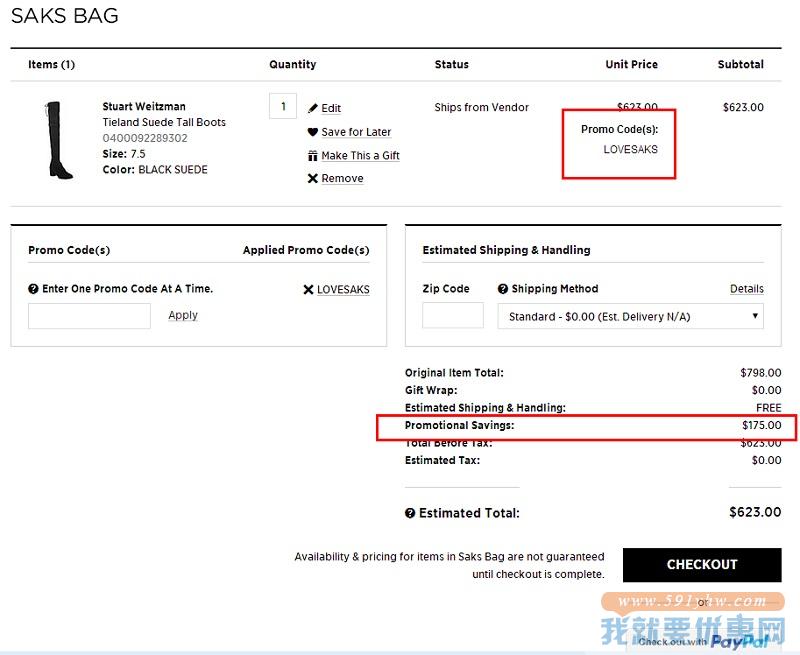Open shipping Details link
Screen dimensions: 800x655
click(746, 289)
